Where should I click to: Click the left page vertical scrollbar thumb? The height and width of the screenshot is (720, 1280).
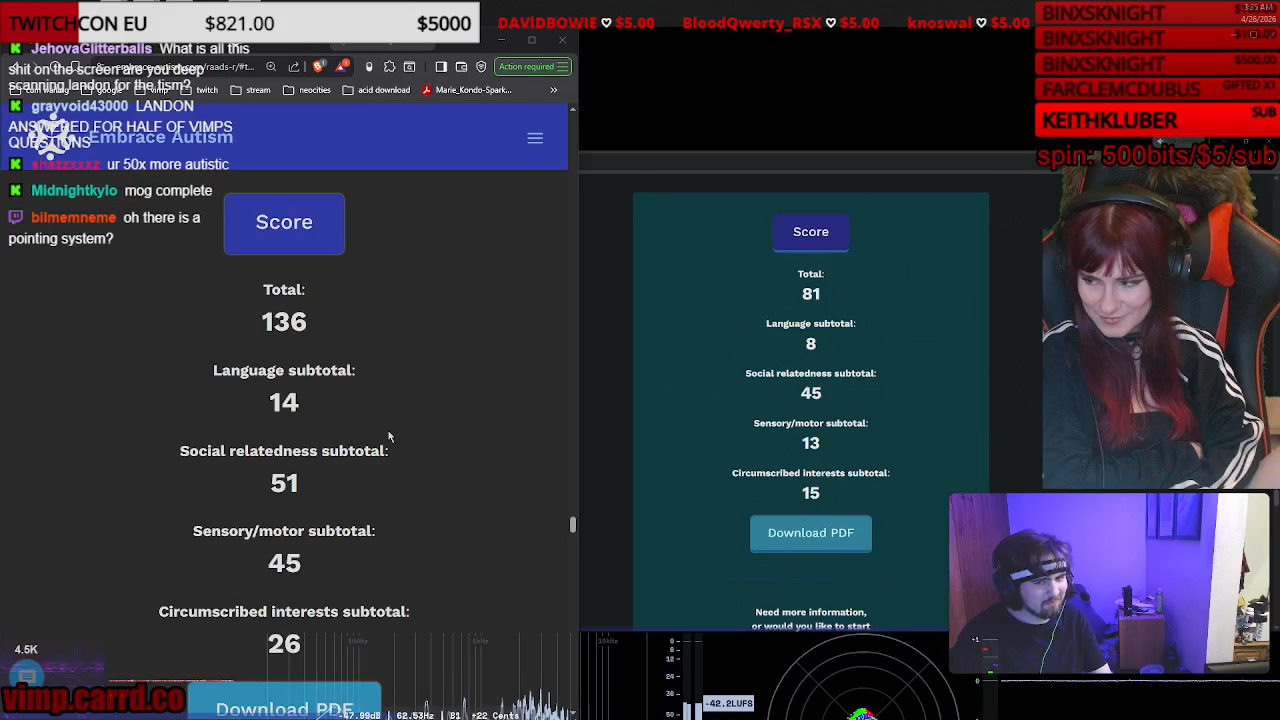tap(573, 524)
